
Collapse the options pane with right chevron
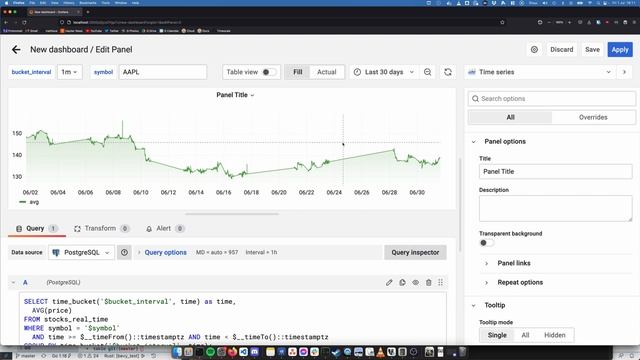click(624, 72)
